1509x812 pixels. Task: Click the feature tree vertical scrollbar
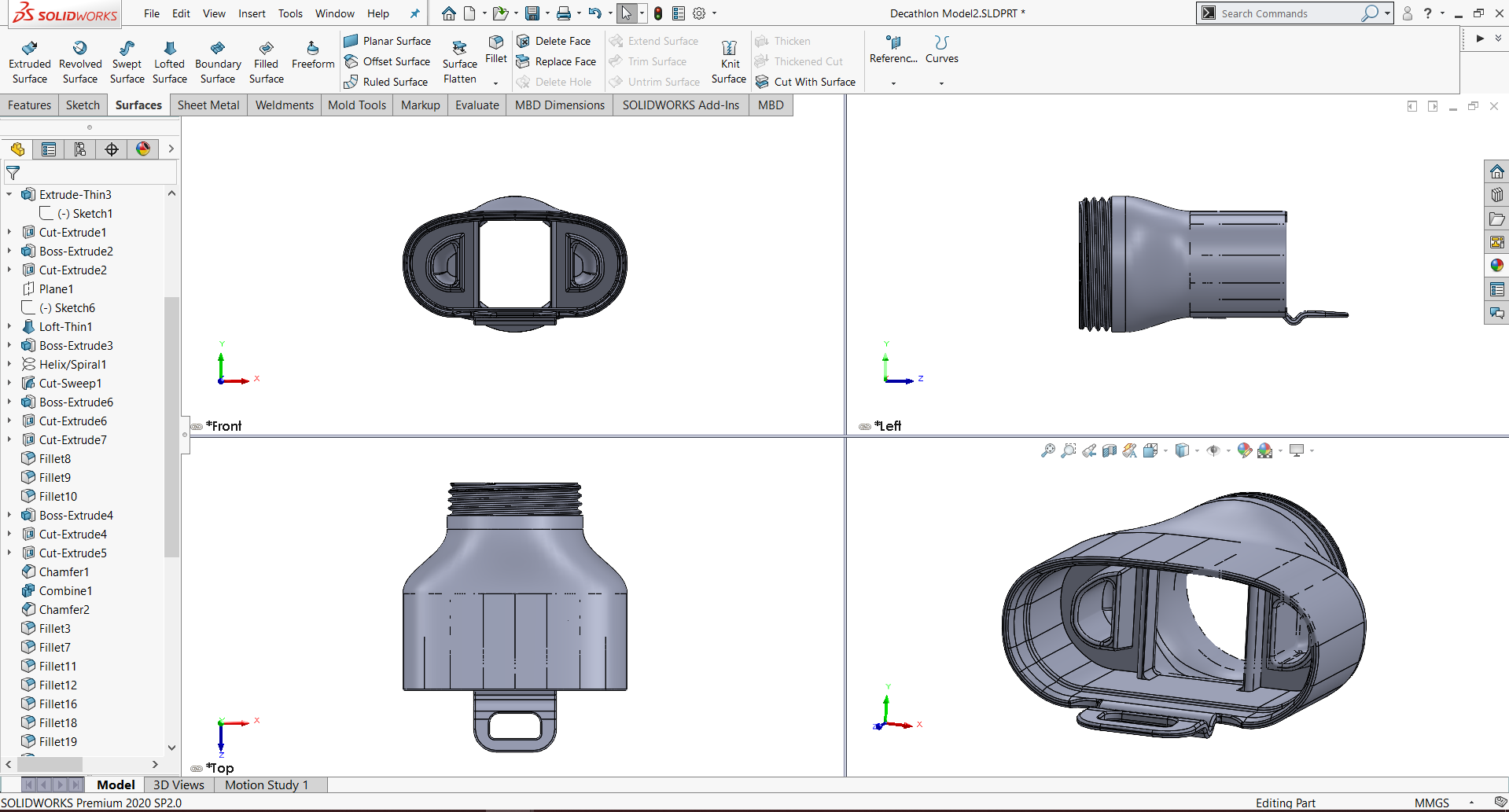(171, 427)
